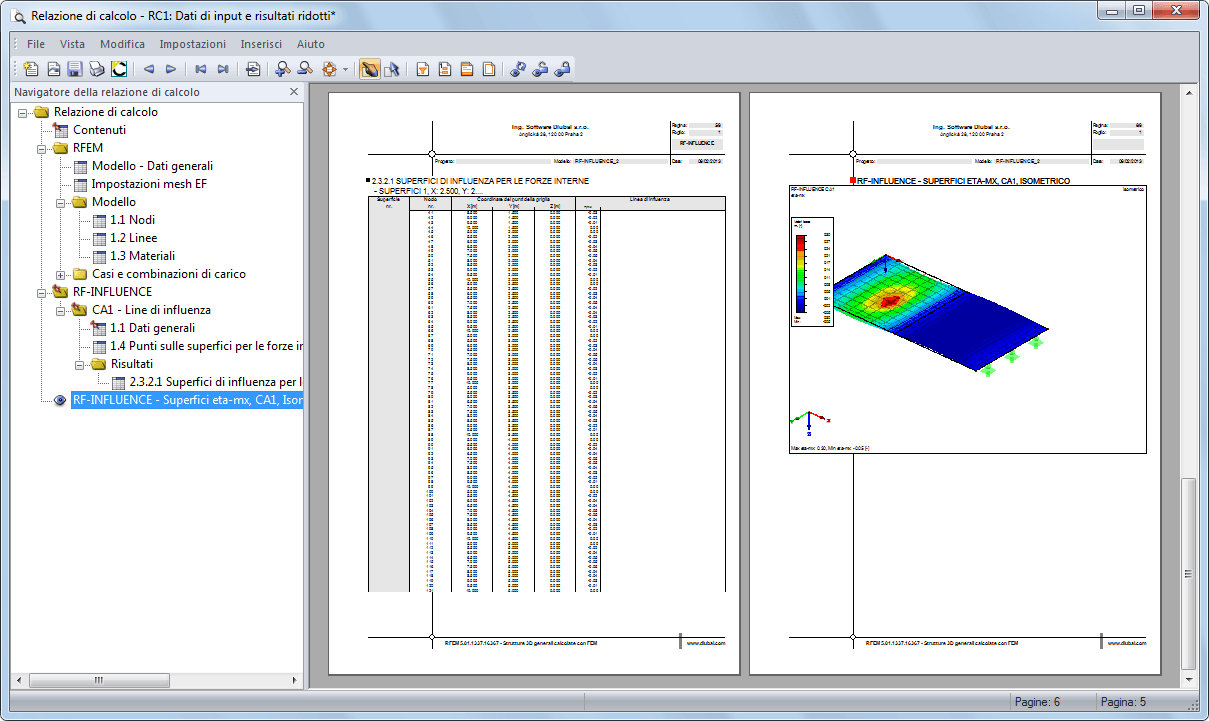Select 1.1 Nodi in the tree
1209x721 pixels.
132,220
